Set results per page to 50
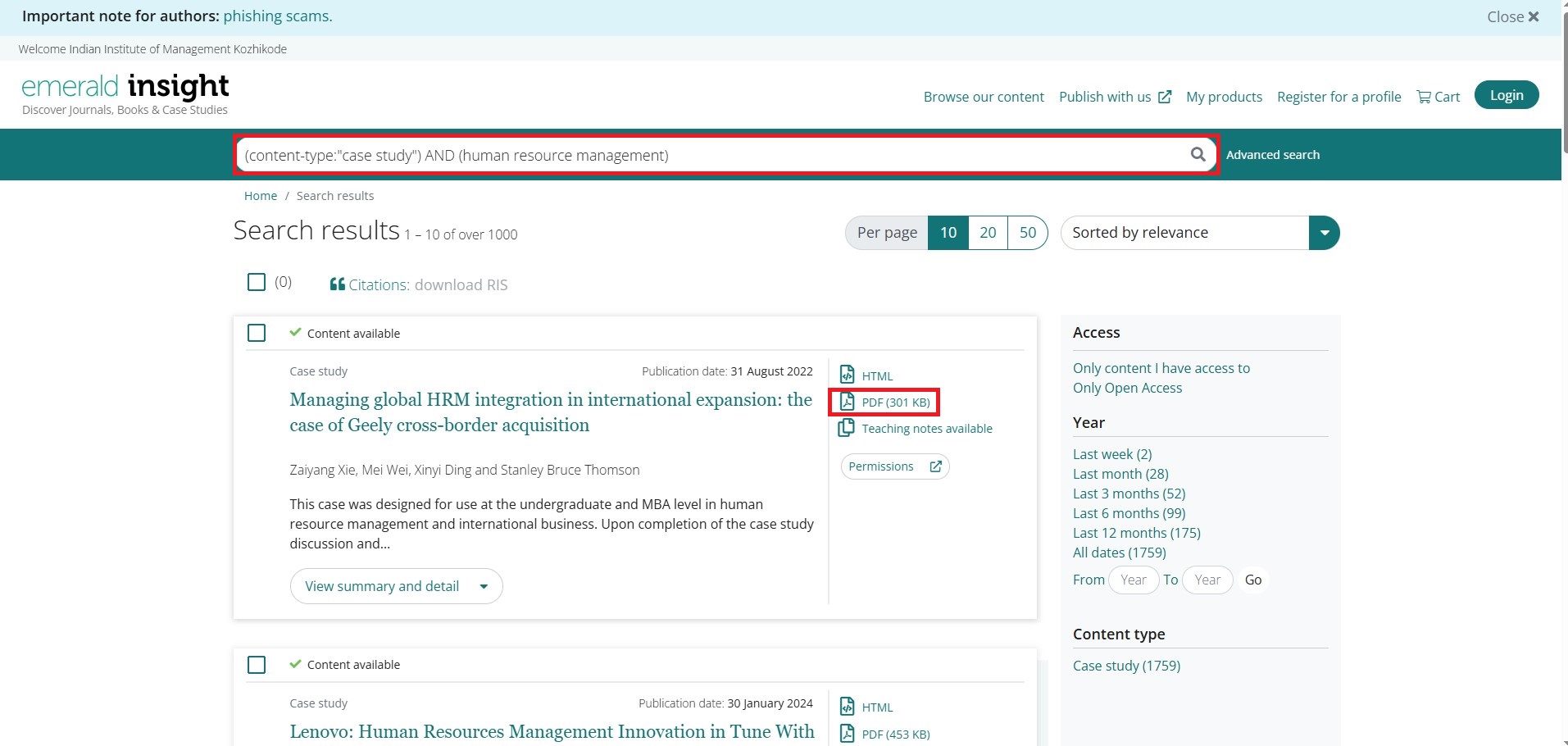Screen dimensions: 1568x746 click(1027, 233)
